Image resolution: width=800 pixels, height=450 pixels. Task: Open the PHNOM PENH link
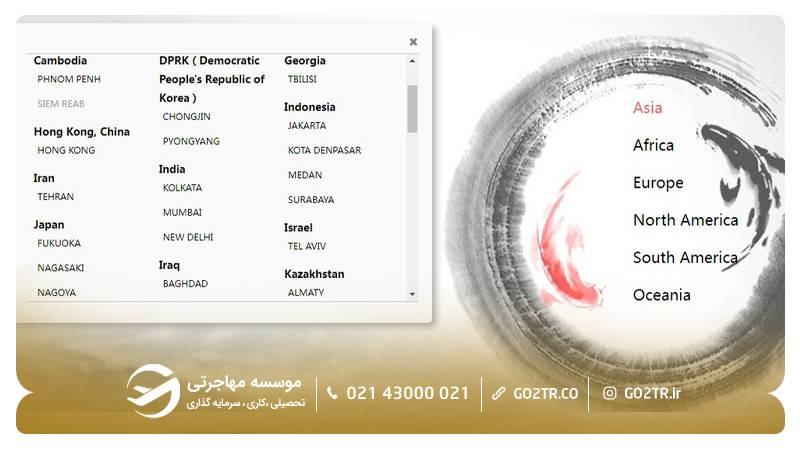[x=69, y=79]
